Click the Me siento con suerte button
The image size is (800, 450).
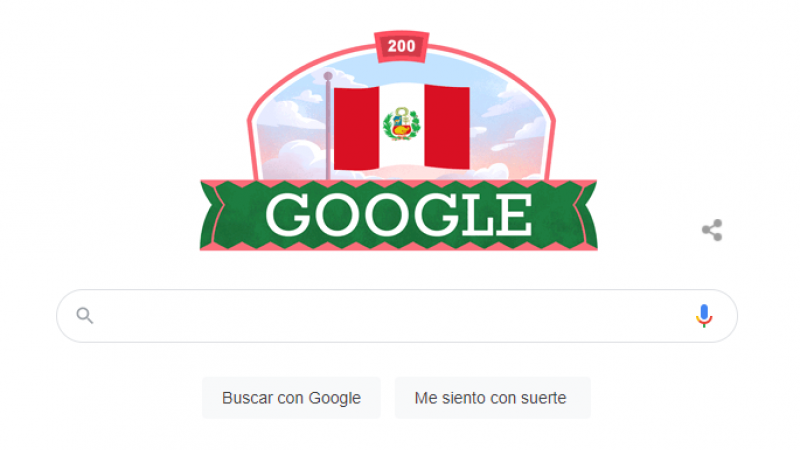pos(492,398)
